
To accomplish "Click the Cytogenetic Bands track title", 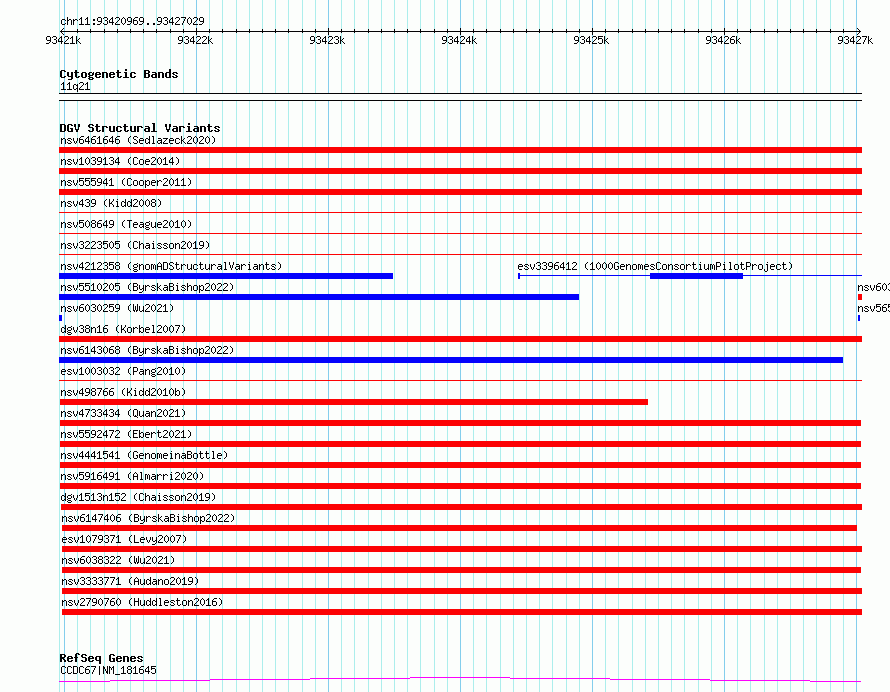I will (x=119, y=74).
